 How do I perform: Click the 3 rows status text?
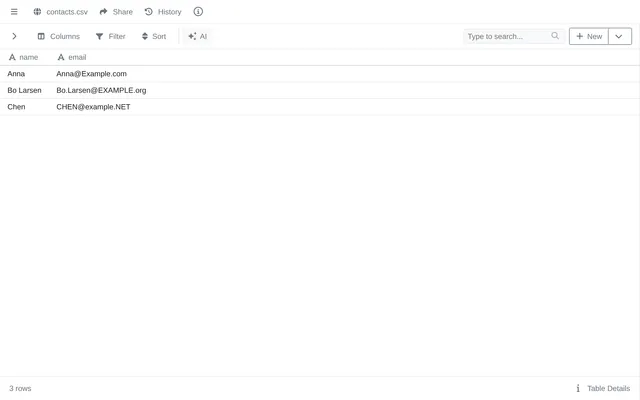click(20, 388)
